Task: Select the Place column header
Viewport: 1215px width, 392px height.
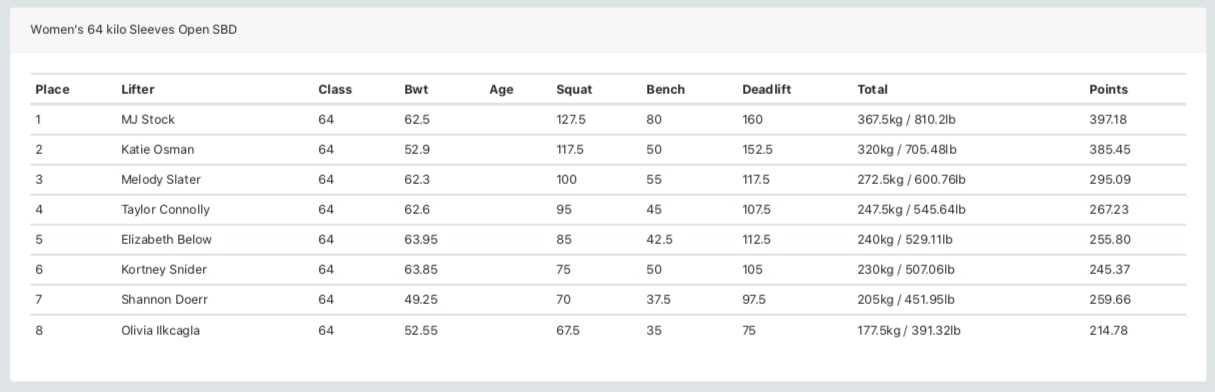Action: pyautogui.click(x=52, y=89)
